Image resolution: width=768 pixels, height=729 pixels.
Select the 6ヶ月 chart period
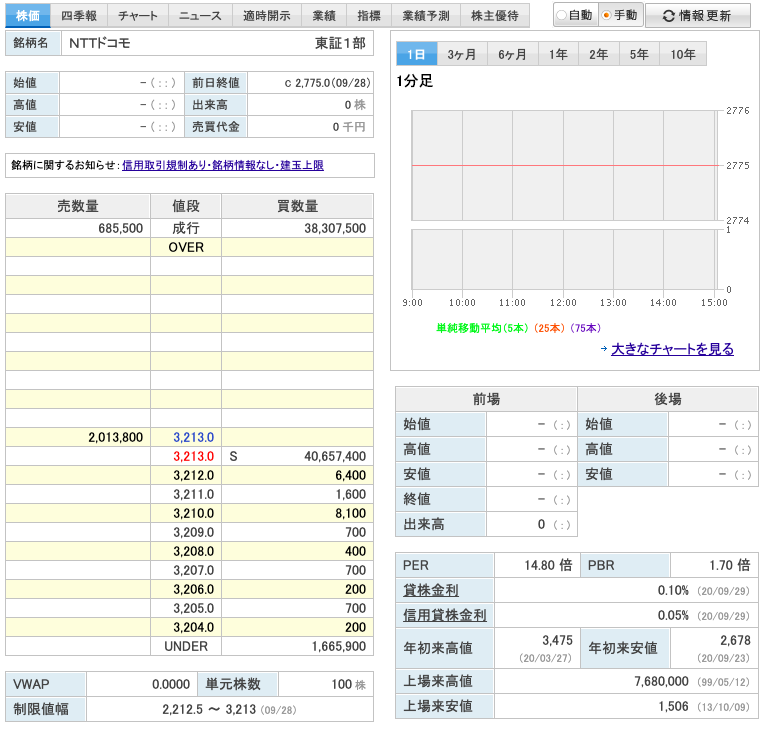pos(512,54)
